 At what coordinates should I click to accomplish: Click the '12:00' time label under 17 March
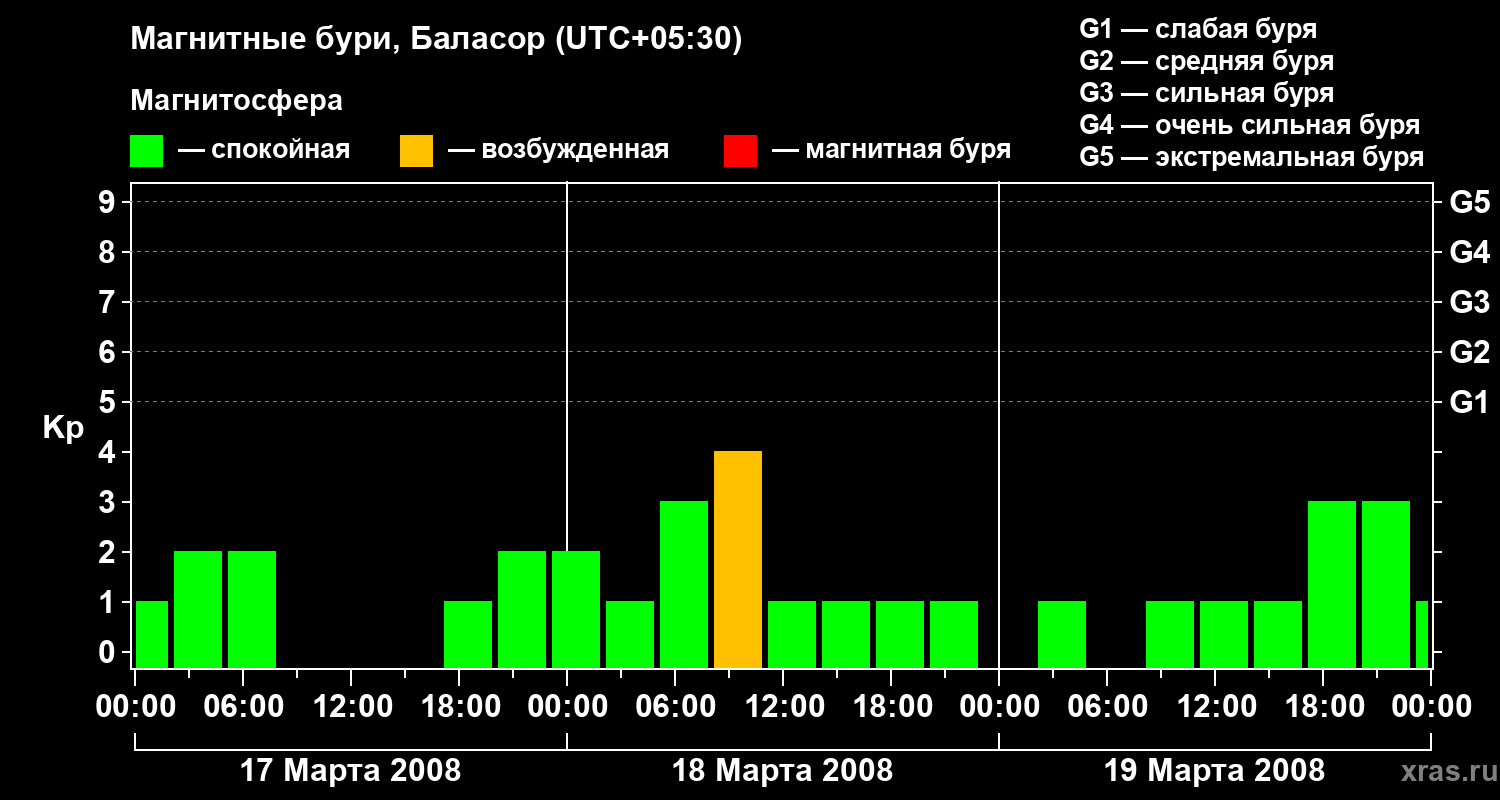[x=352, y=707]
